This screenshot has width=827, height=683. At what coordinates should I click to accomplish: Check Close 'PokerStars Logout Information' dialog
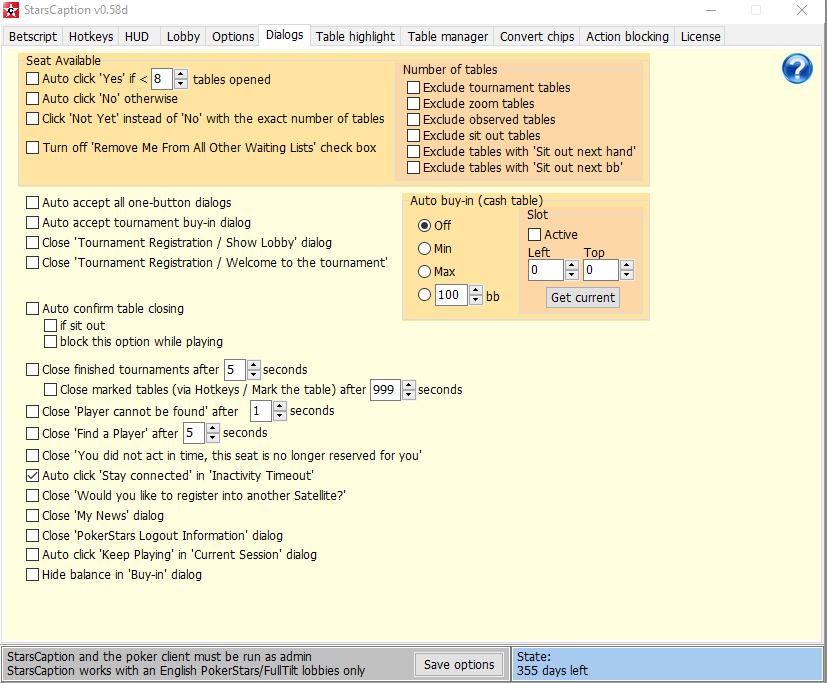33,536
